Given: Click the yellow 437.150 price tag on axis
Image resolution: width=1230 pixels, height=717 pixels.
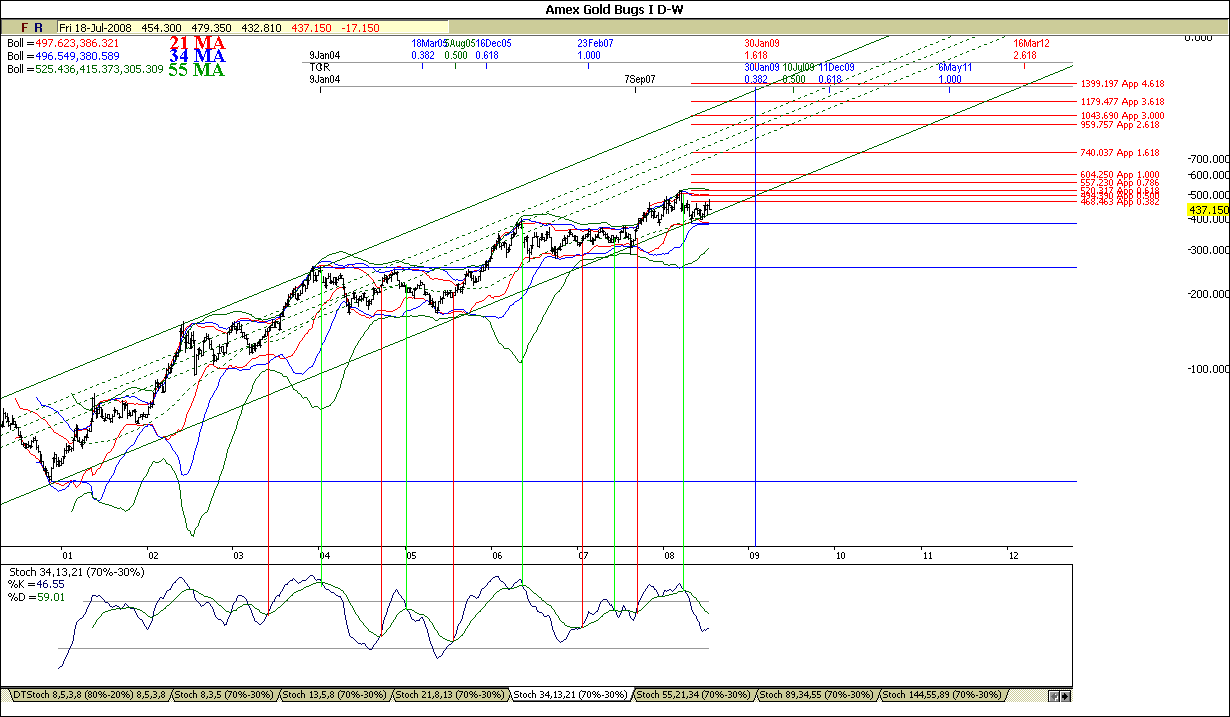Looking at the screenshot, I should coord(1208,210).
